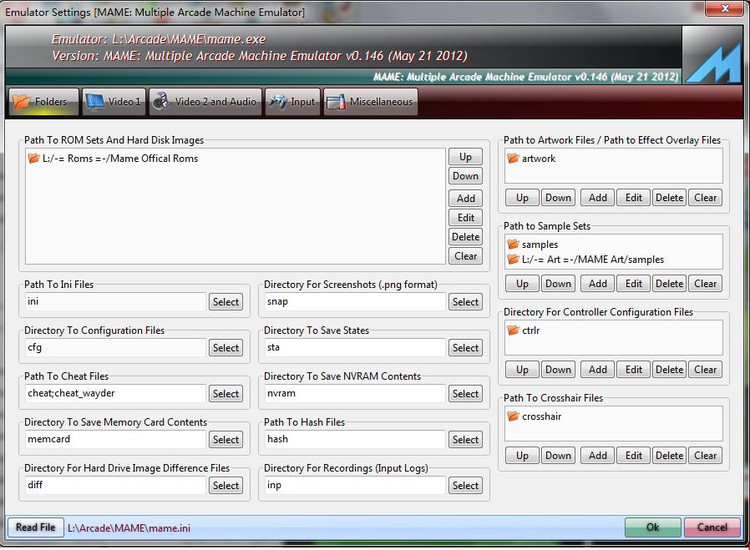
Task: Move Sample Sets path Down
Action: pyautogui.click(x=558, y=284)
